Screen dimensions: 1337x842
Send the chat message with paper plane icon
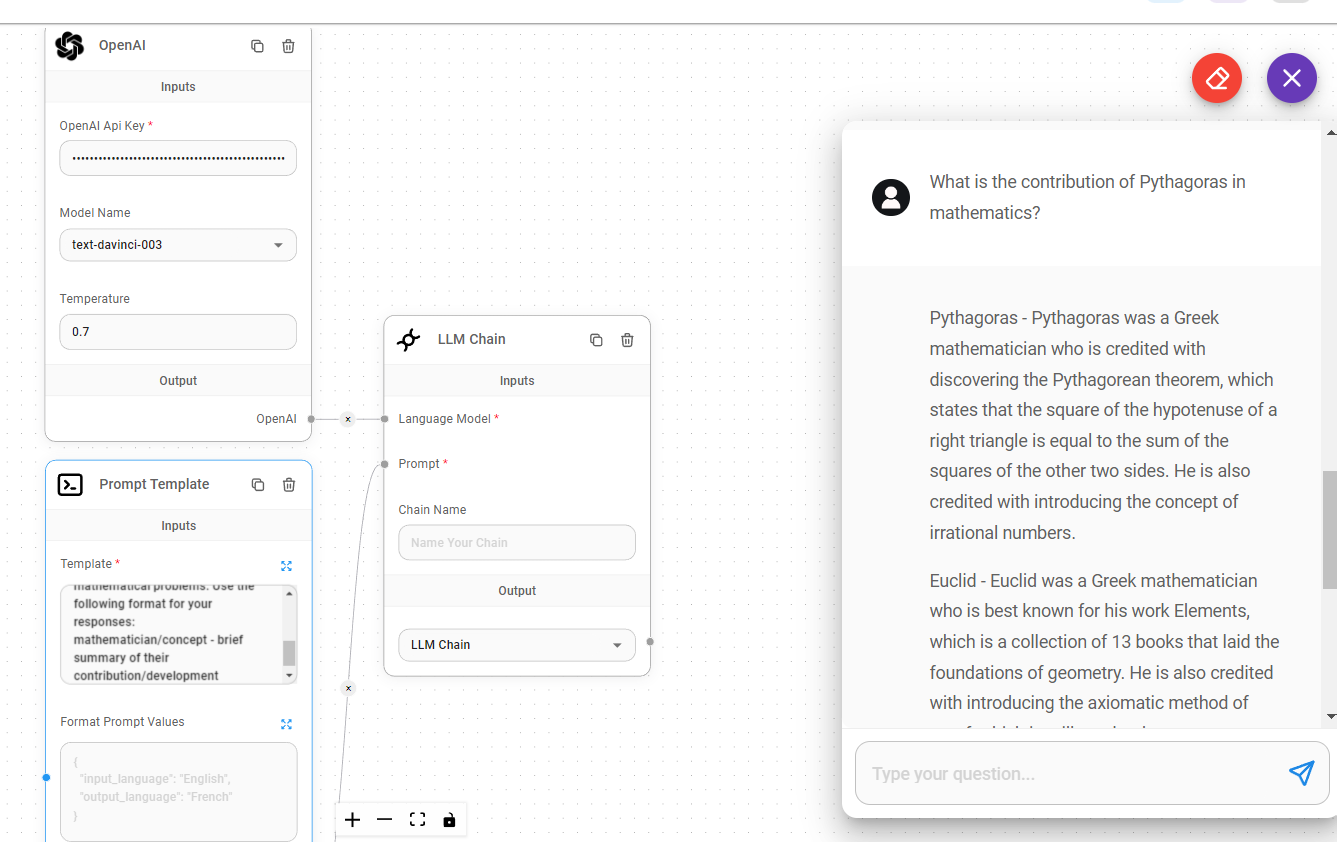coord(1301,773)
